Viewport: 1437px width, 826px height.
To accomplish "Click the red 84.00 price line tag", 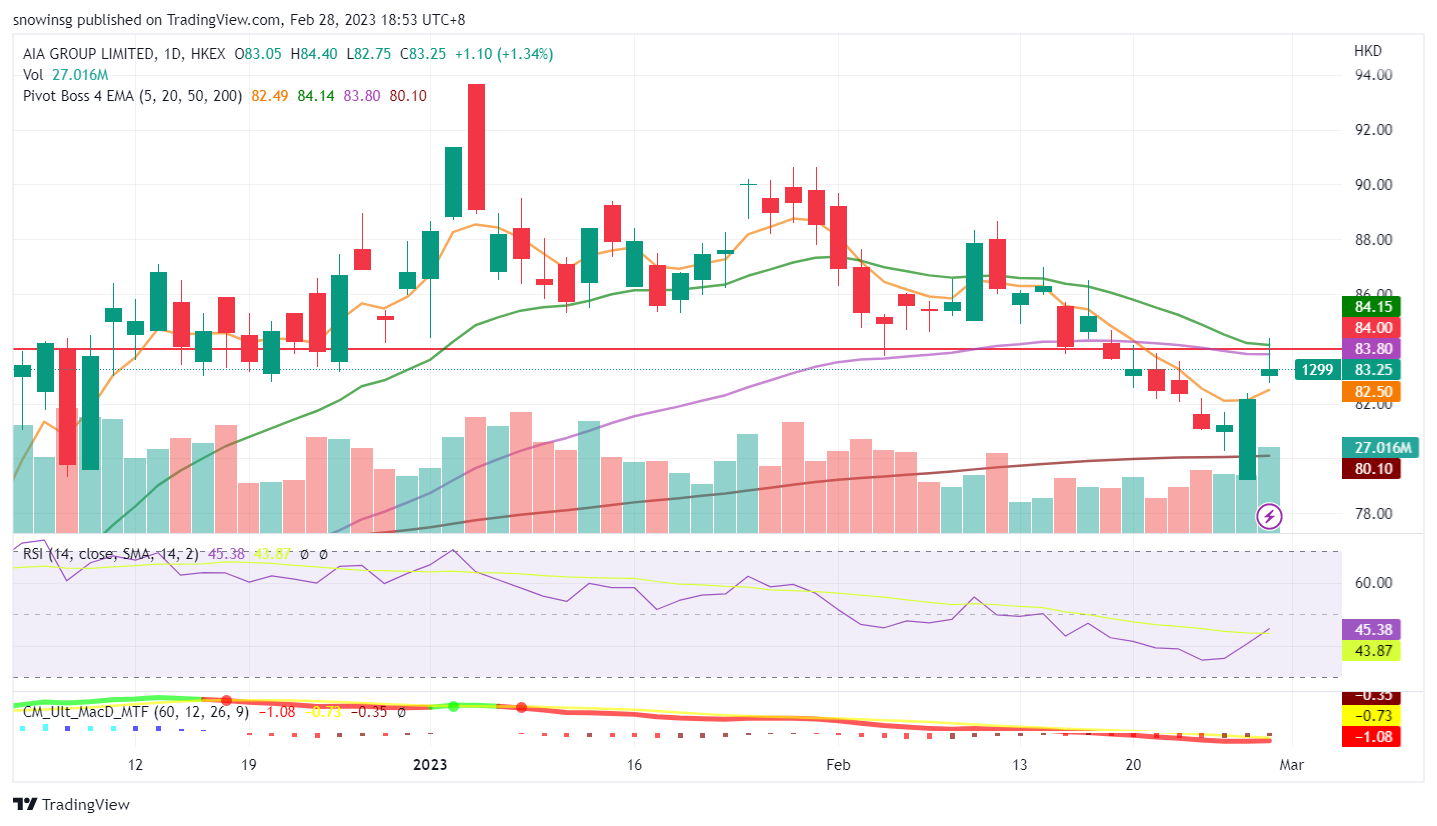I will pyautogui.click(x=1373, y=327).
